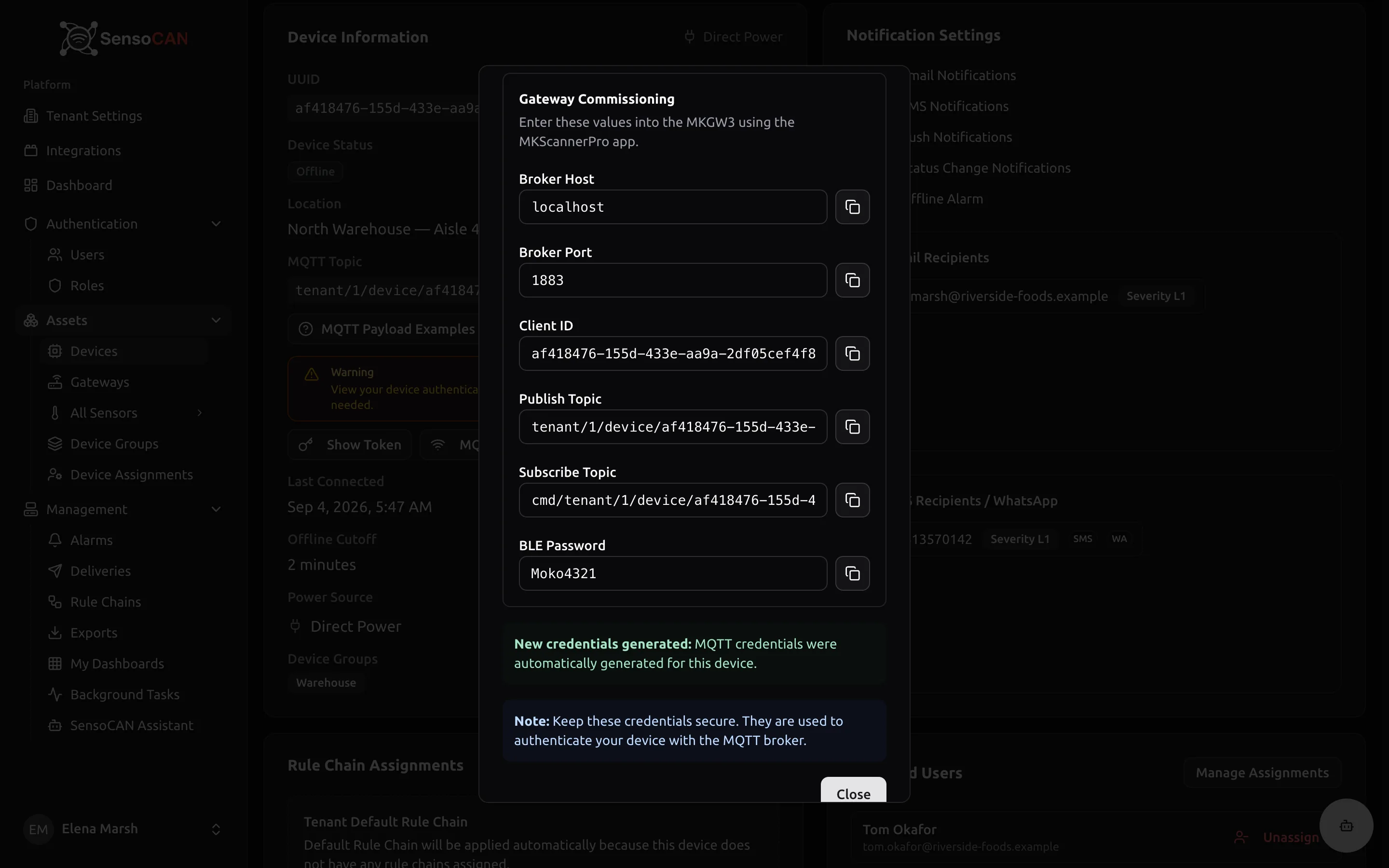Screen dimensions: 1389x868
Task: Copy the Broker Port value
Action: click(x=852, y=280)
